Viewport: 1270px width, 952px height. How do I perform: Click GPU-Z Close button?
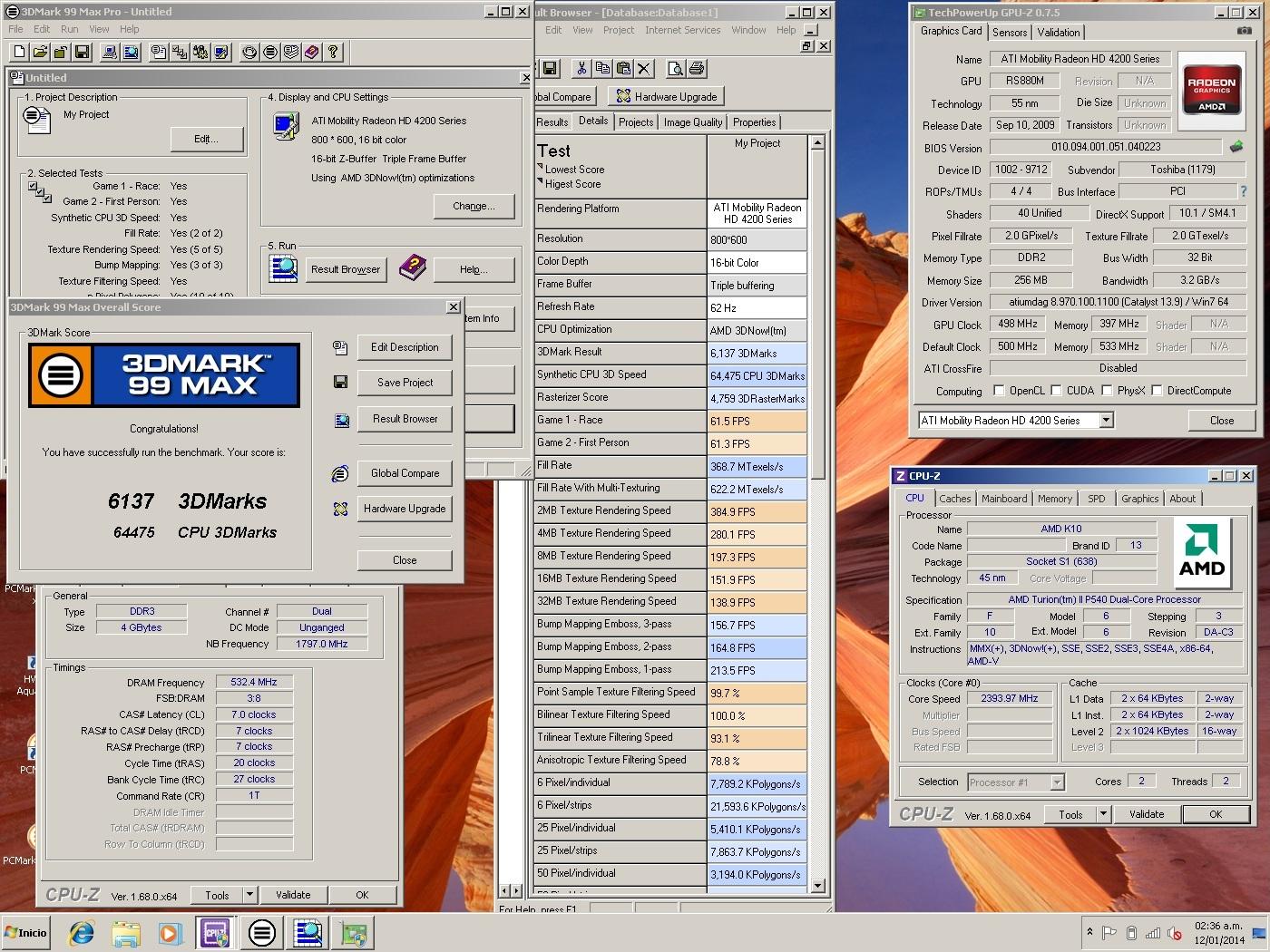pos(1221,420)
